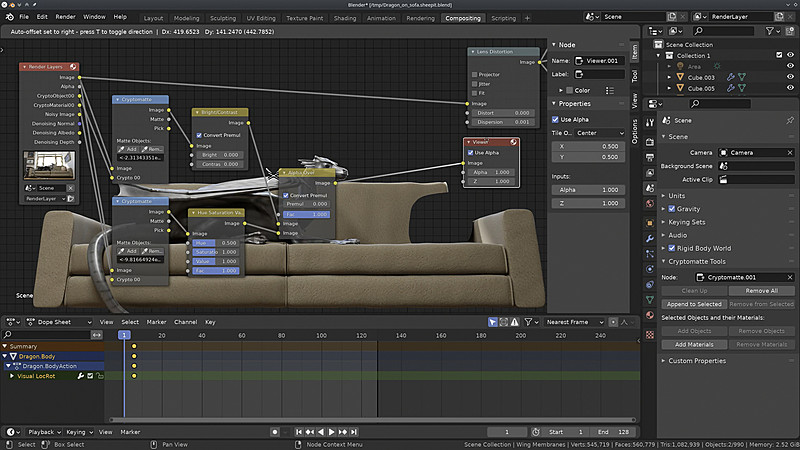The width and height of the screenshot is (800, 450).
Task: Expand the Keying Sets panel
Action: (687, 222)
